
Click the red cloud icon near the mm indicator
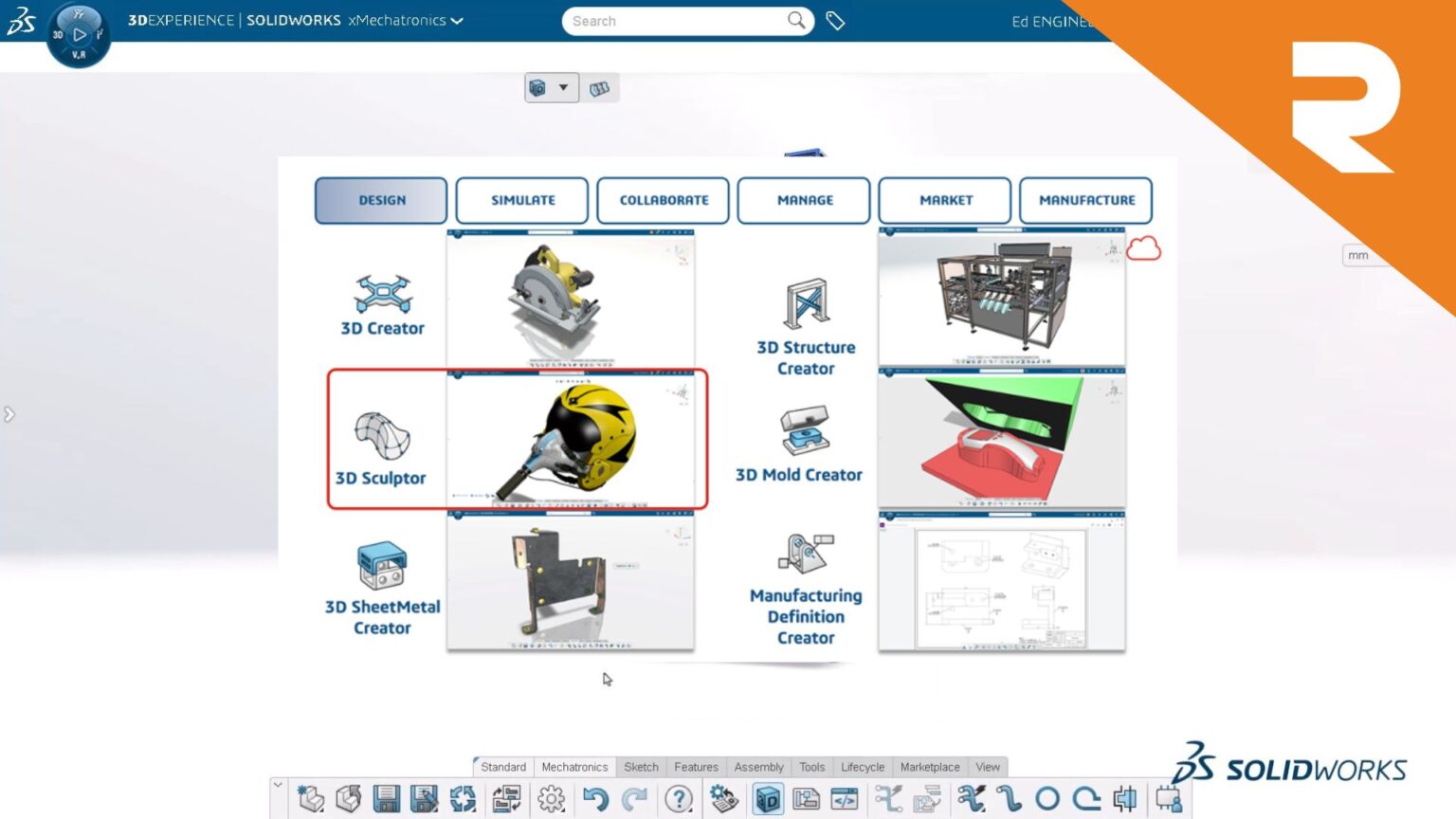point(1143,248)
